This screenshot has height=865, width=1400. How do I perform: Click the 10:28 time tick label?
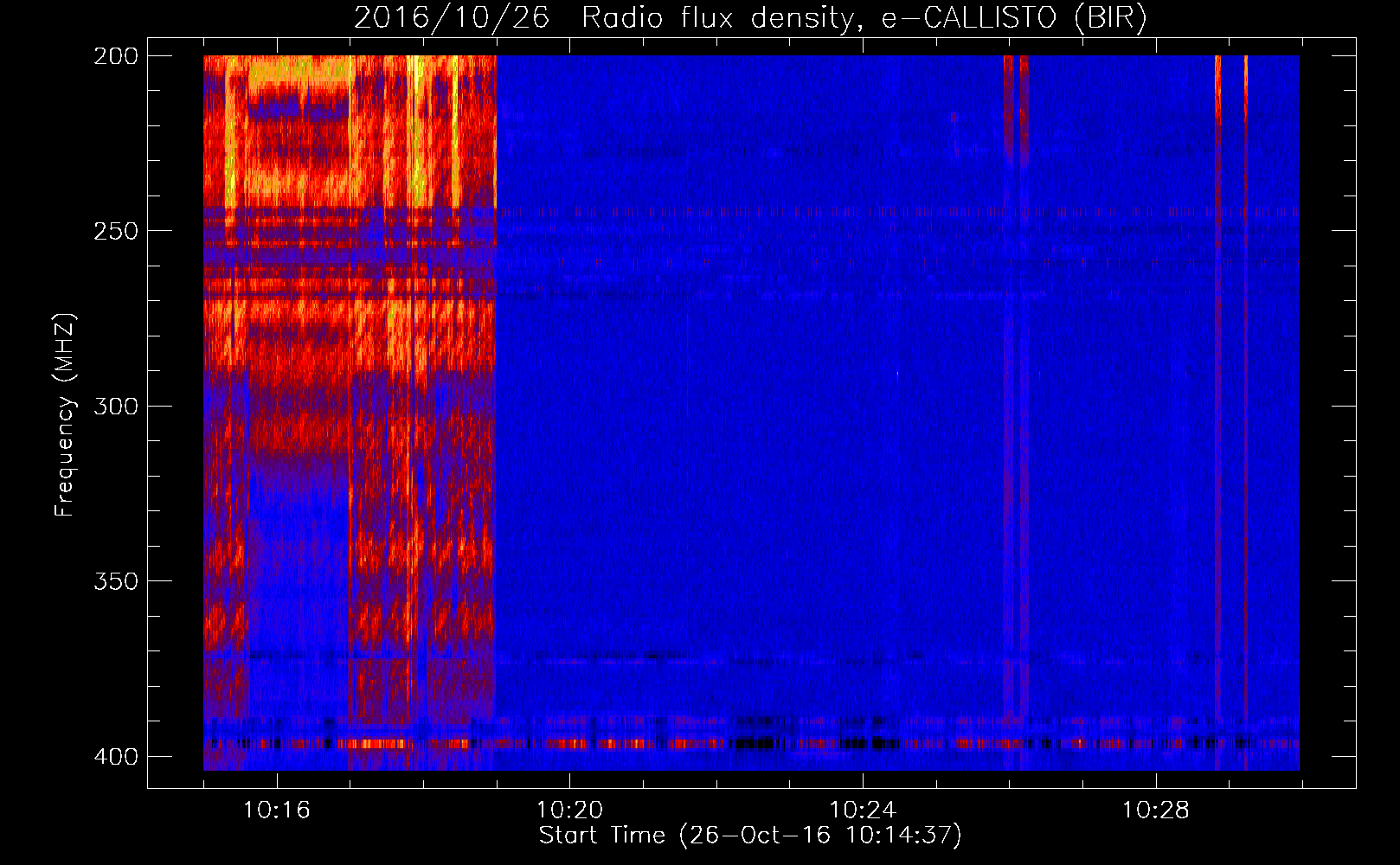point(1156,810)
